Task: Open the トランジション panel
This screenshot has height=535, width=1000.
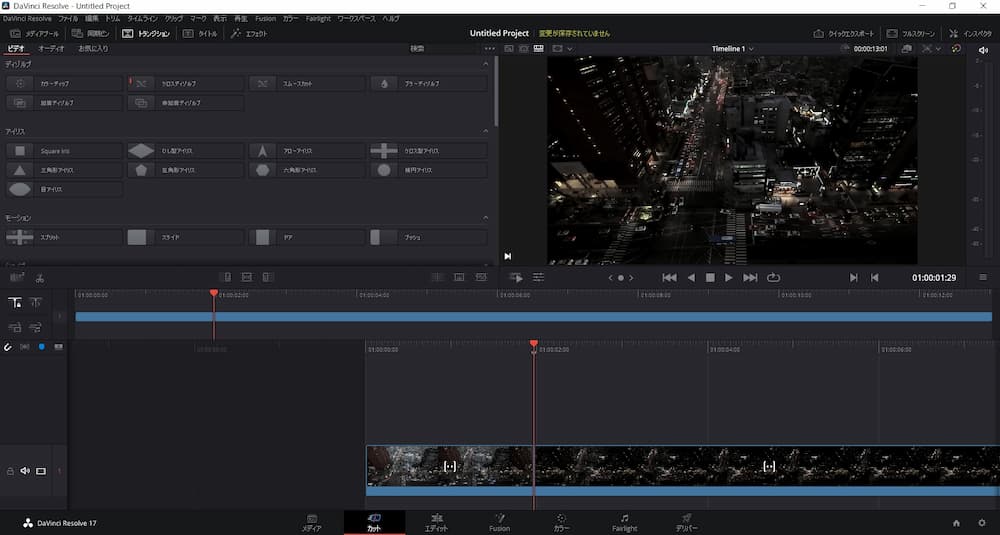Action: (x=146, y=34)
